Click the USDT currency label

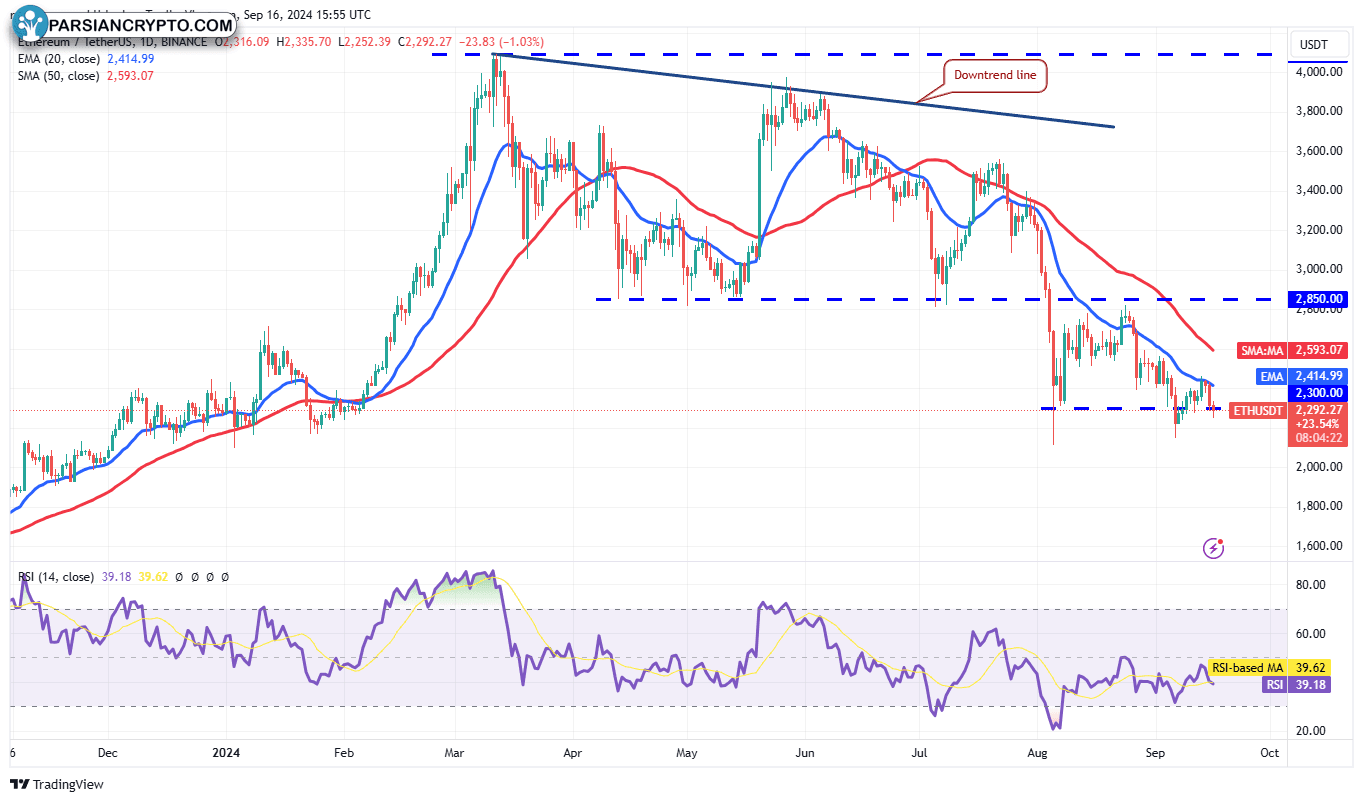tap(1313, 44)
